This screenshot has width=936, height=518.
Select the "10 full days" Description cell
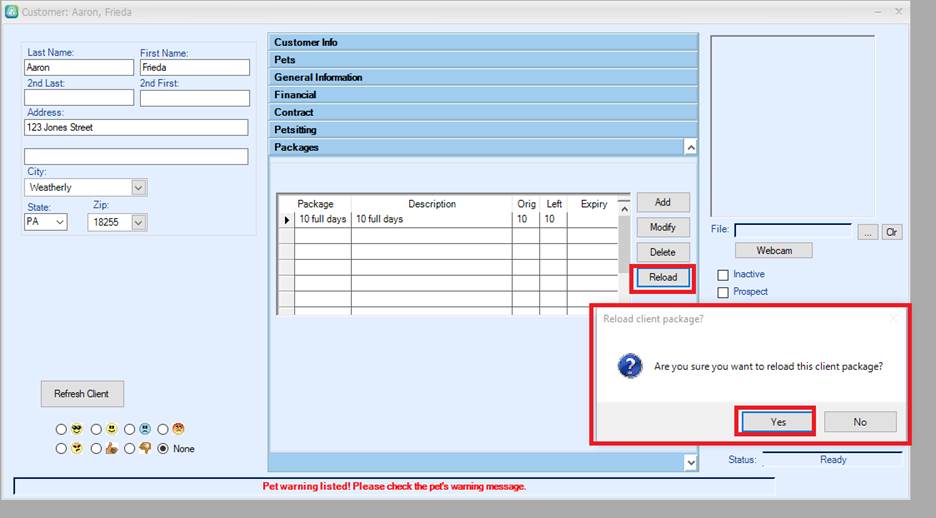click(432, 220)
